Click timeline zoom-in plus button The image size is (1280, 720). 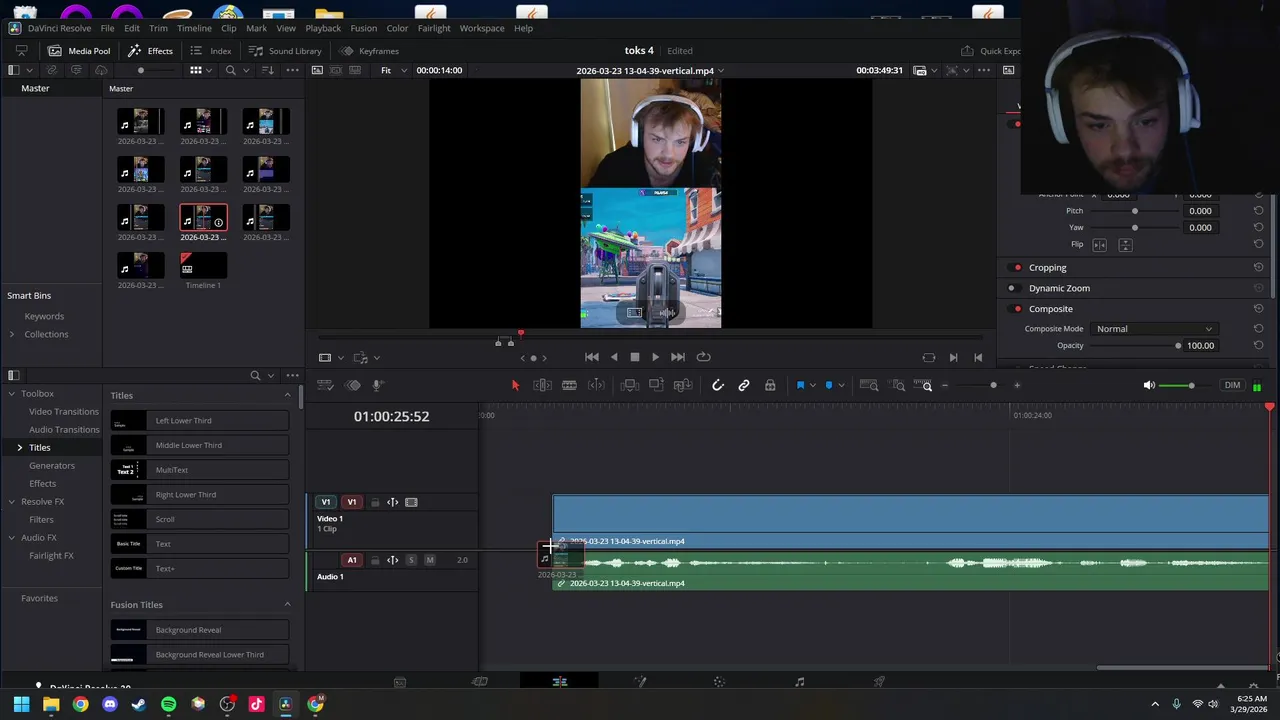click(1017, 385)
